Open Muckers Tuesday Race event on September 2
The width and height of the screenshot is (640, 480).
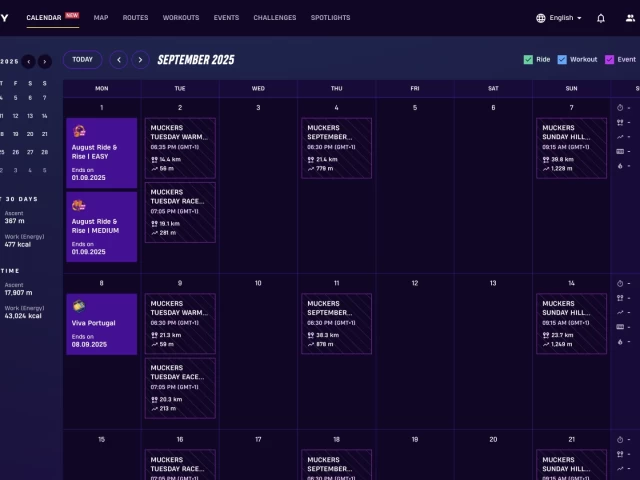[x=180, y=212]
